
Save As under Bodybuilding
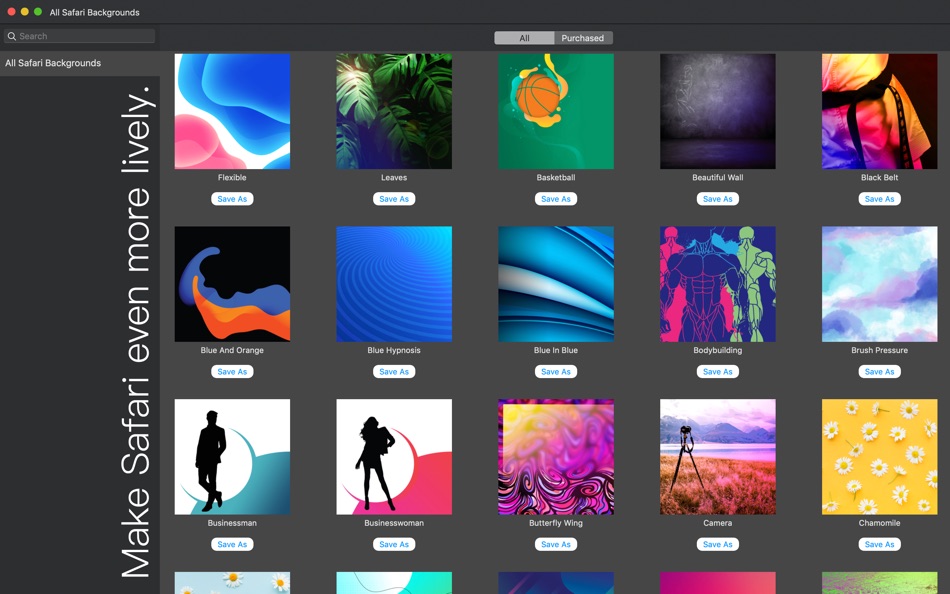tap(717, 372)
